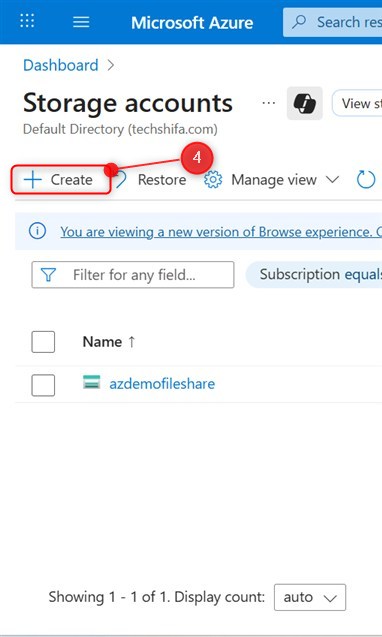The height and width of the screenshot is (637, 382).
Task: Open the Azure app launcher grid
Action: point(27,21)
